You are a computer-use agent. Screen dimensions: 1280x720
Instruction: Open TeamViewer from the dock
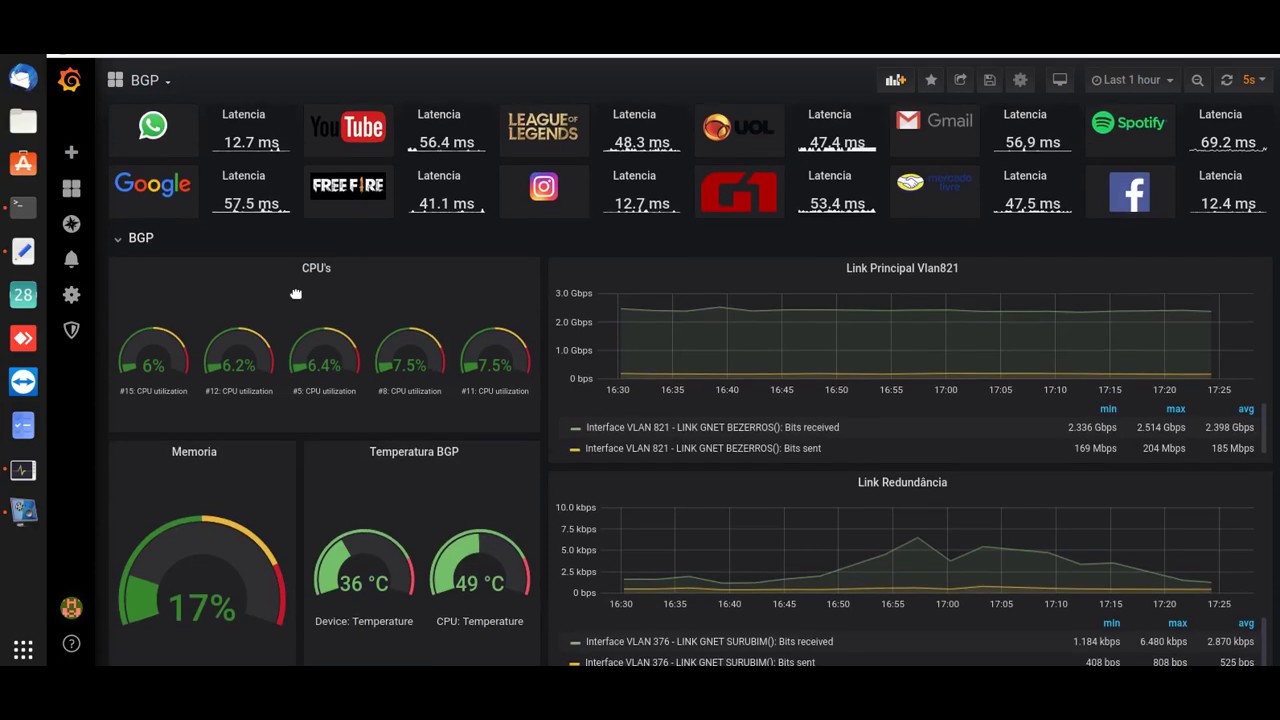click(x=23, y=382)
